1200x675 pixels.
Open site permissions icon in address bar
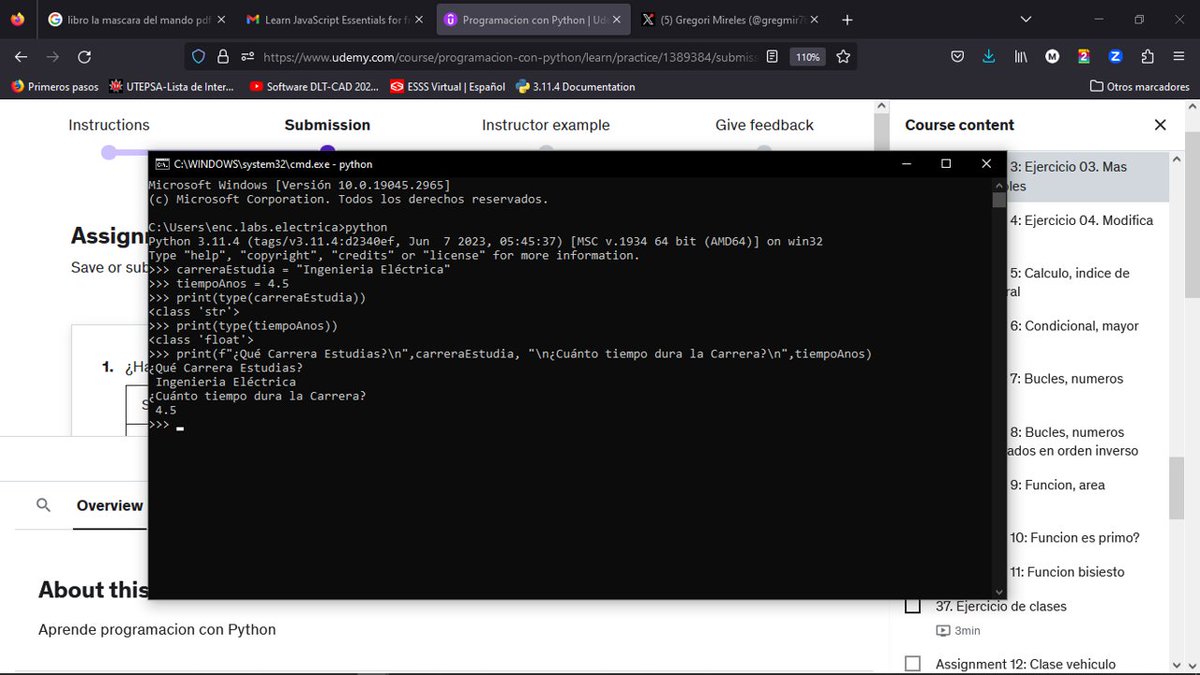(x=247, y=57)
